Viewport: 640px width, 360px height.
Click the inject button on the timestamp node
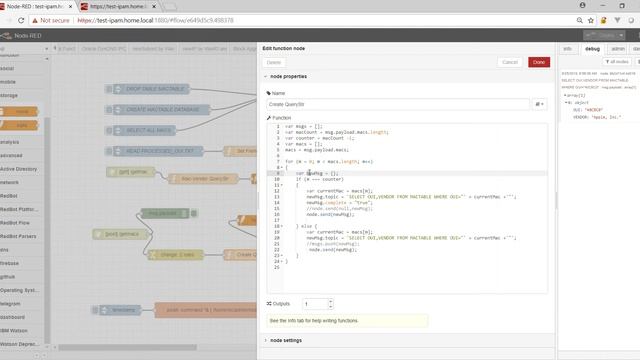point(95,310)
